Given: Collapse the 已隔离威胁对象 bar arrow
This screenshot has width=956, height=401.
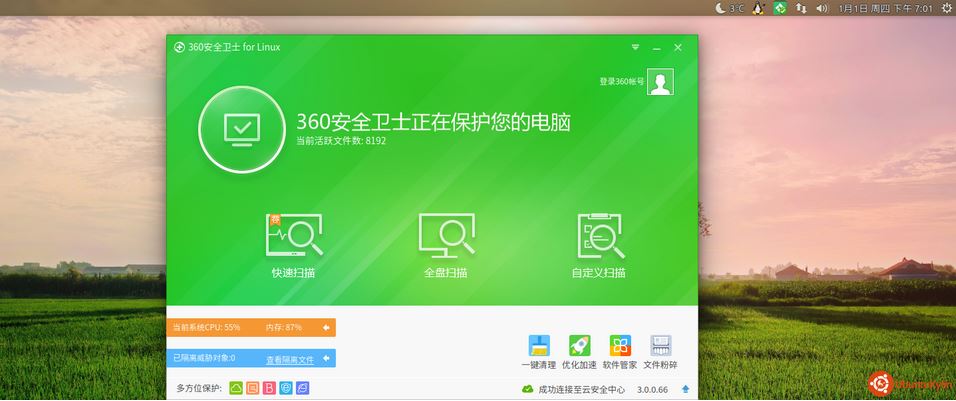Looking at the screenshot, I should click(326, 358).
